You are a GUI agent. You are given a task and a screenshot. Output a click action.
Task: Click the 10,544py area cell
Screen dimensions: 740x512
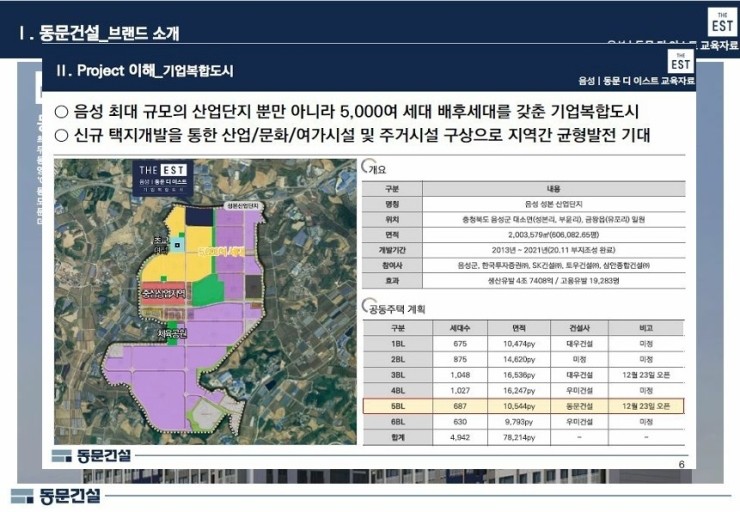[519, 406]
